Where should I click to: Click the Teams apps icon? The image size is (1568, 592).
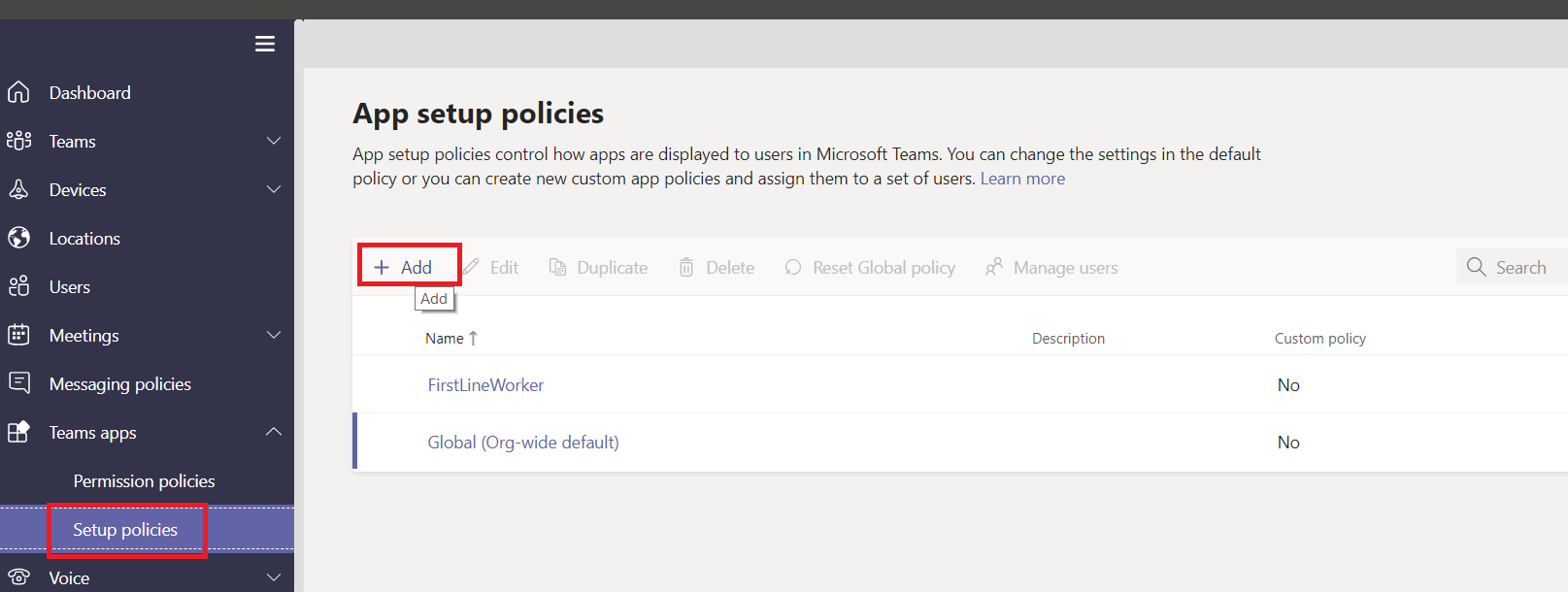point(18,432)
